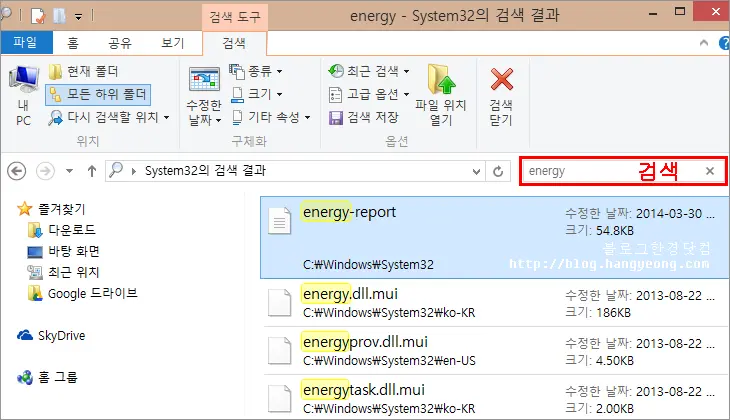Switch to the 홈 (Home) ribbon tab
Image resolution: width=730 pixels, height=420 pixels.
[73, 43]
